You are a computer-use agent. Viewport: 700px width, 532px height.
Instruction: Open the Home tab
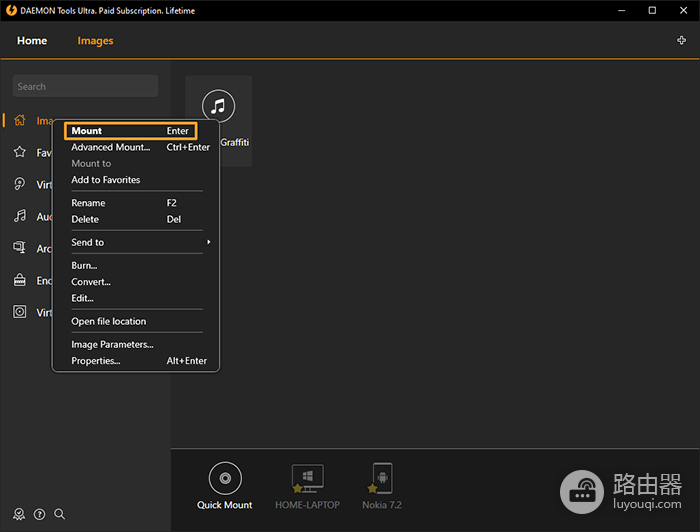pos(32,41)
